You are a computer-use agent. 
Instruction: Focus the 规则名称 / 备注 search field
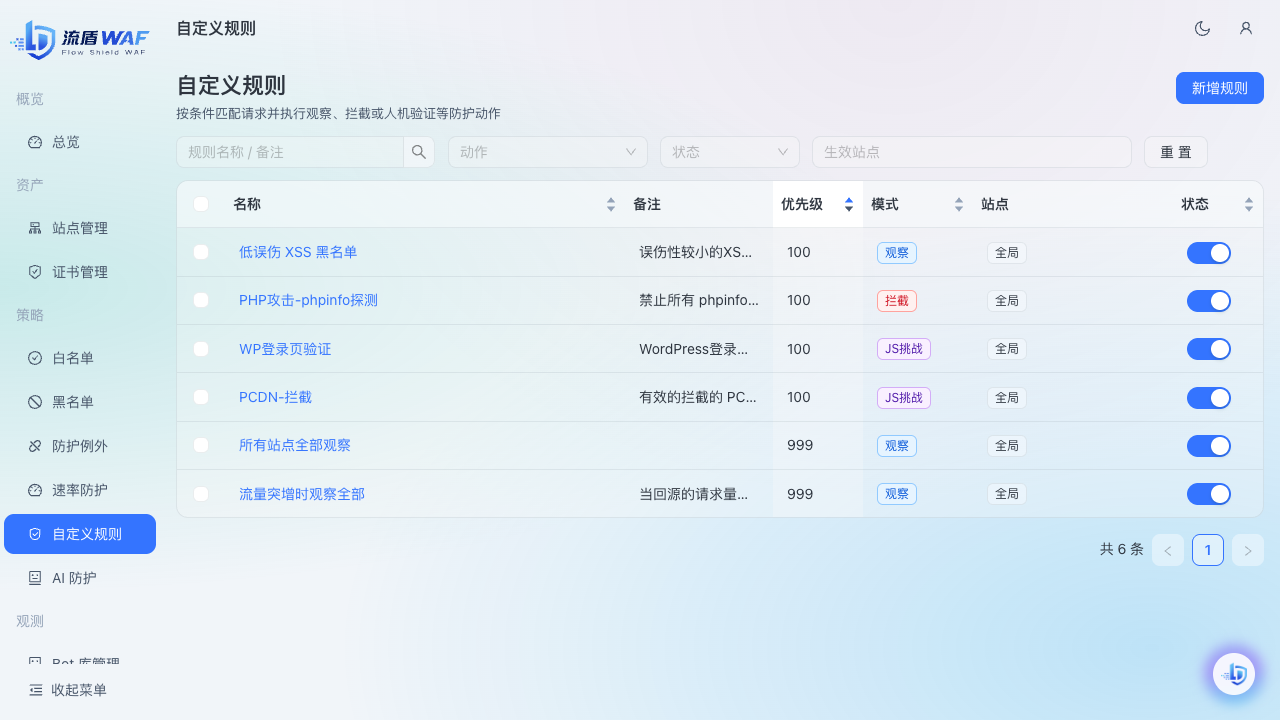click(290, 152)
